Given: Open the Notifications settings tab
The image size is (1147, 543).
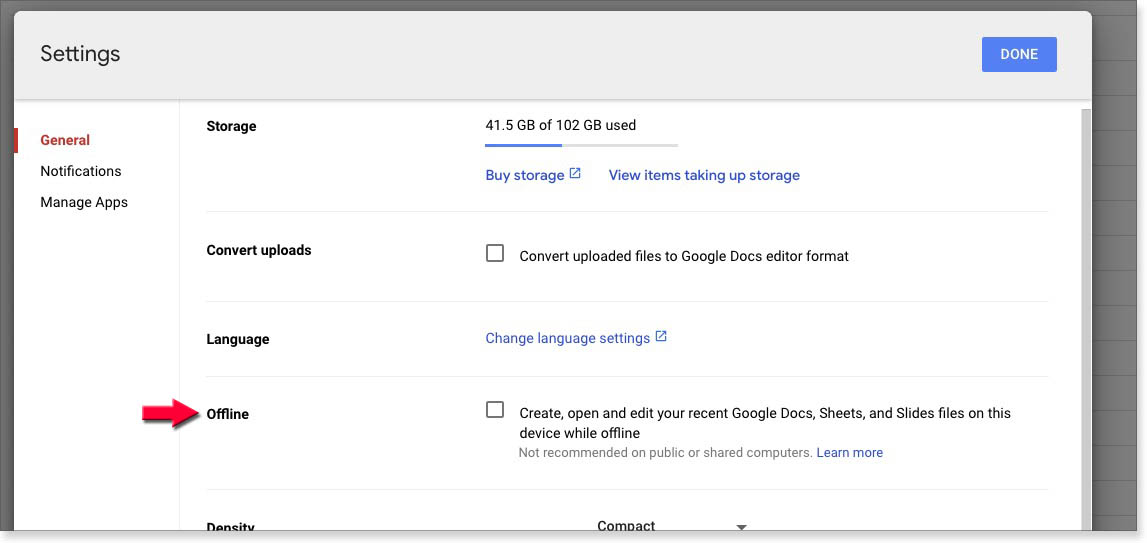Looking at the screenshot, I should point(80,171).
